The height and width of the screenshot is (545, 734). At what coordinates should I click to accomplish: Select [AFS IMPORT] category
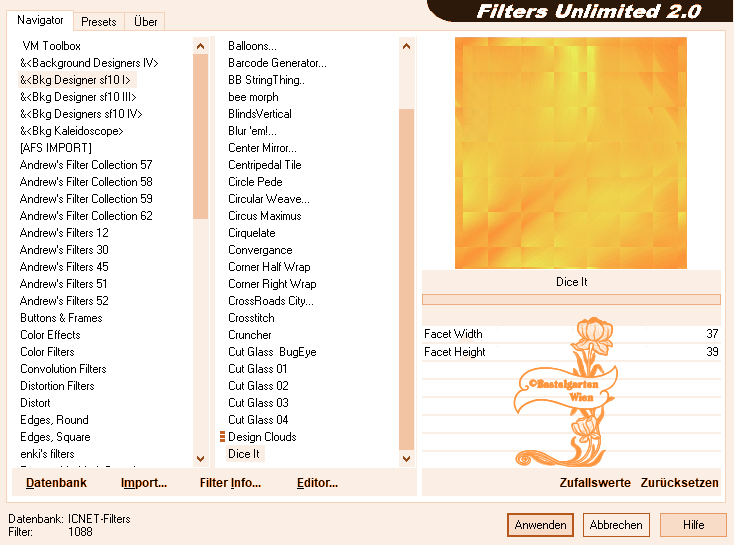pos(56,148)
